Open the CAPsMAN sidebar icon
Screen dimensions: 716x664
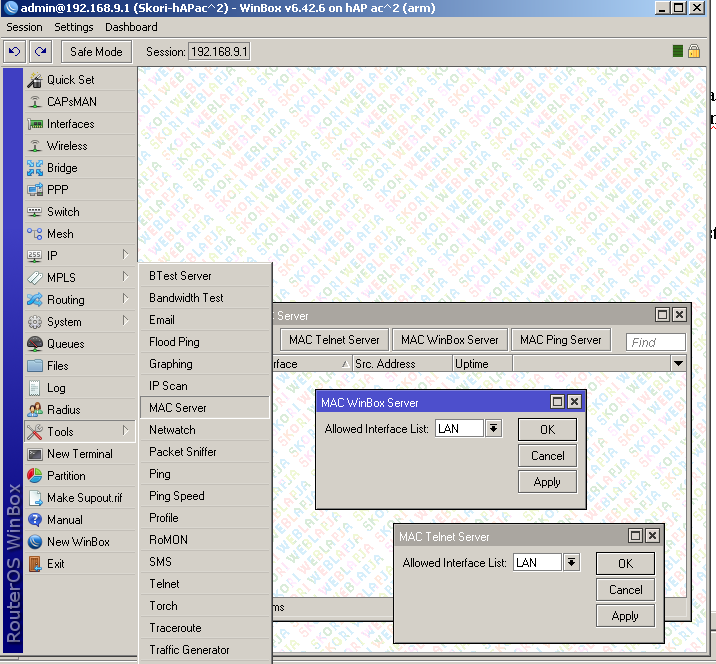pyautogui.click(x=34, y=102)
